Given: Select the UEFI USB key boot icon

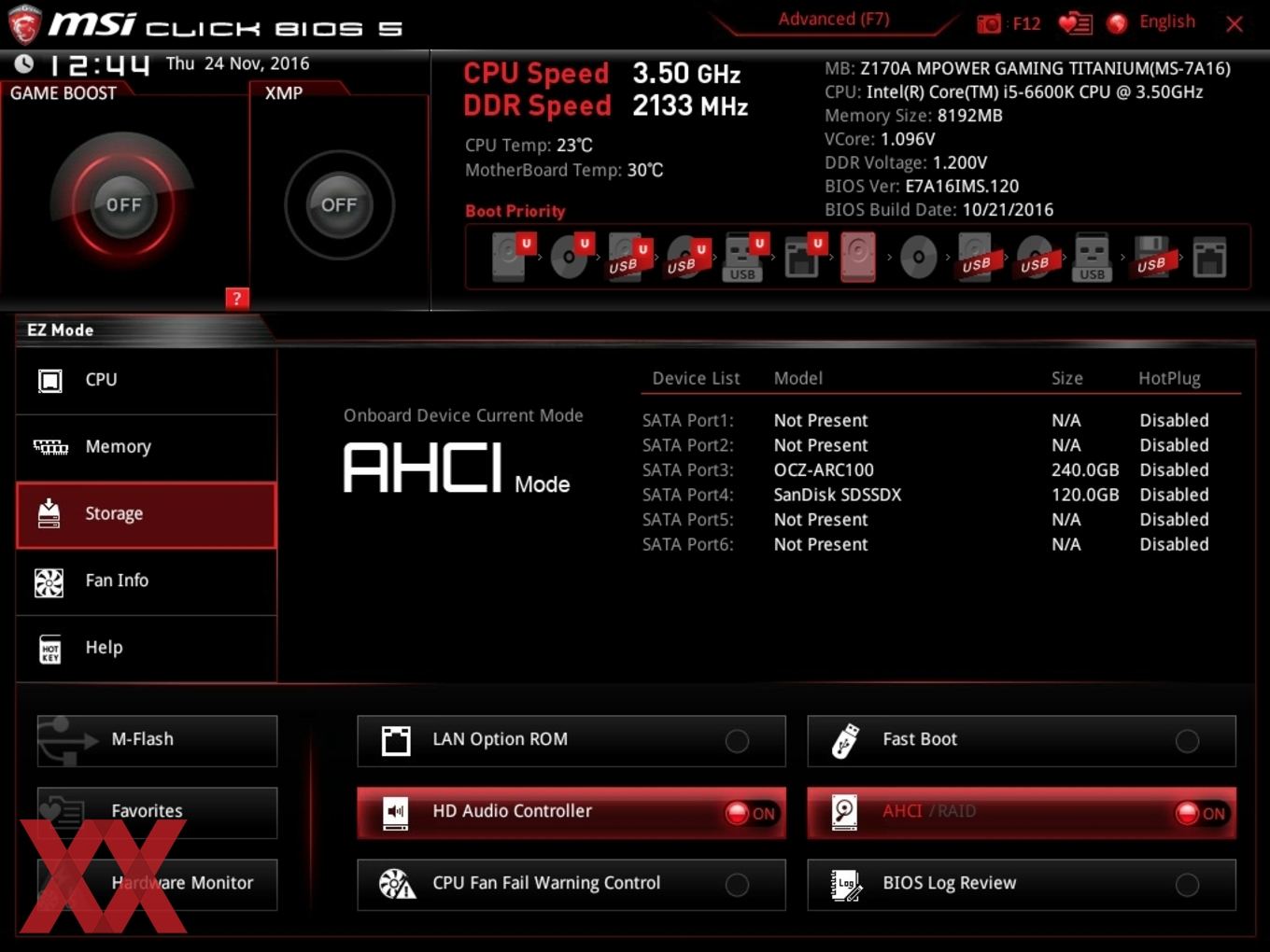Looking at the screenshot, I should coord(744,257).
